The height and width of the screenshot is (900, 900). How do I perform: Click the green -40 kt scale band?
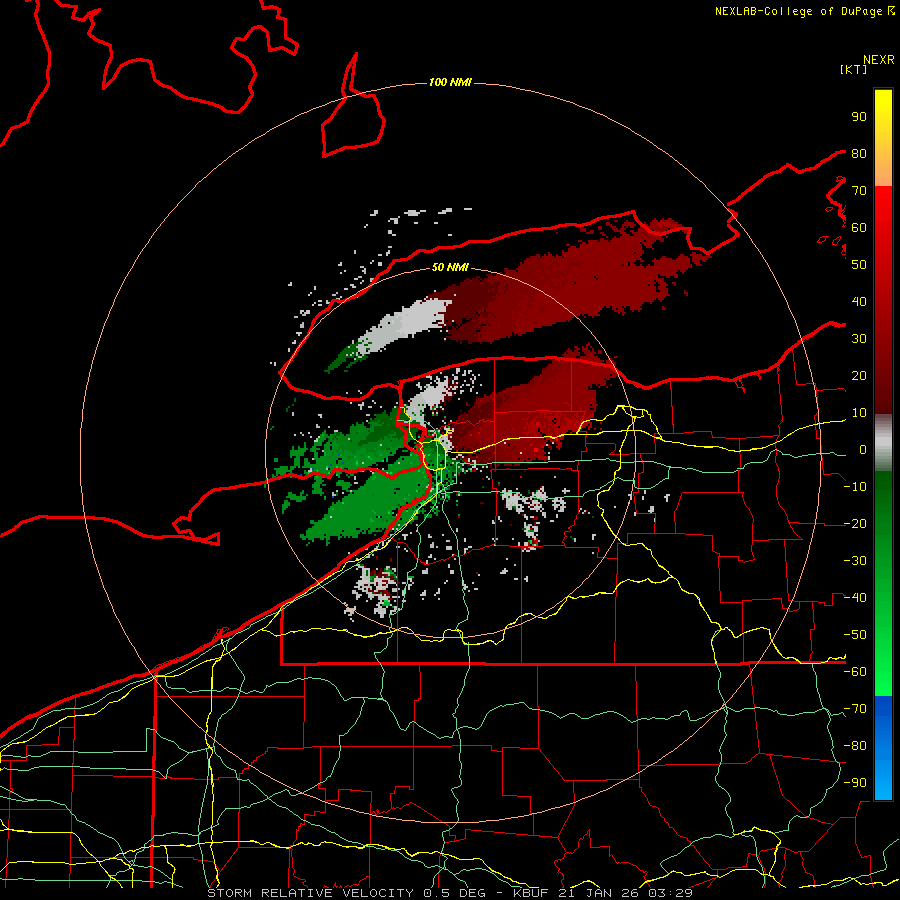coord(883,597)
